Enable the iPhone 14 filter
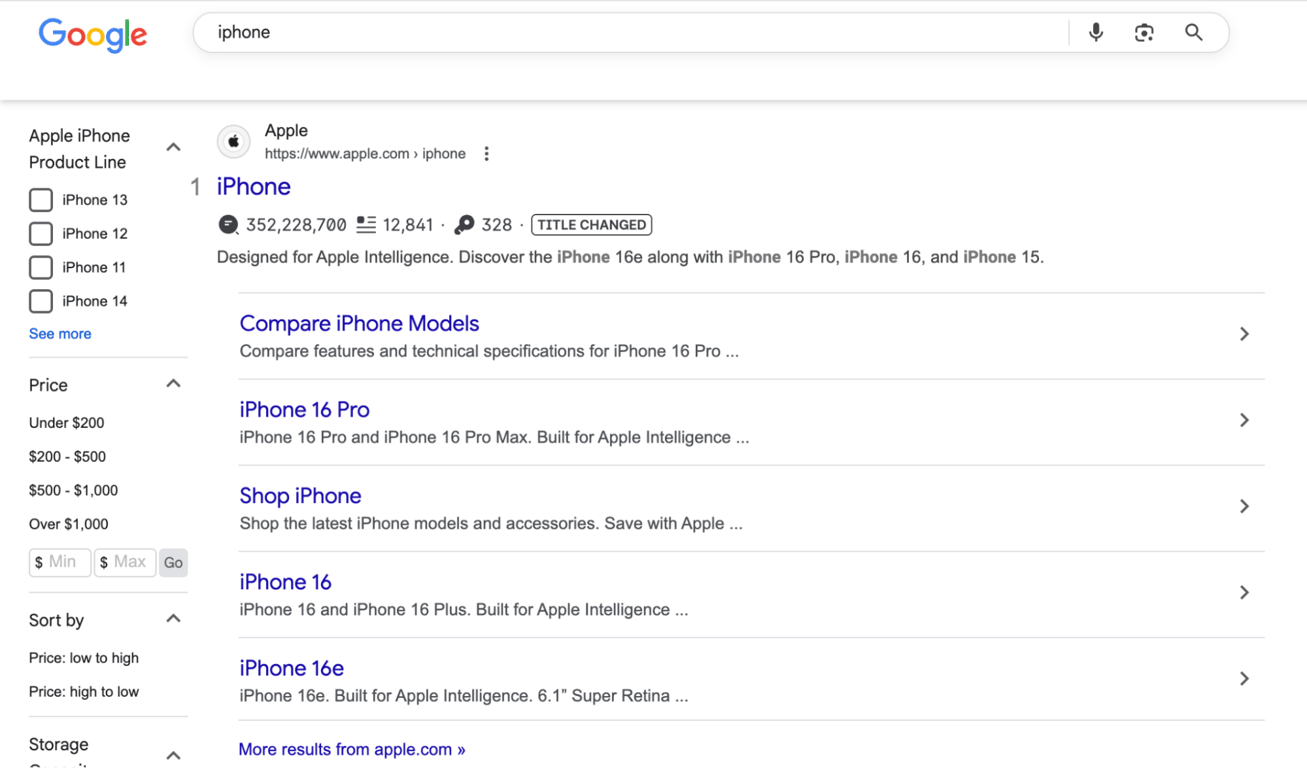1307x768 pixels. pyautogui.click(x=40, y=301)
